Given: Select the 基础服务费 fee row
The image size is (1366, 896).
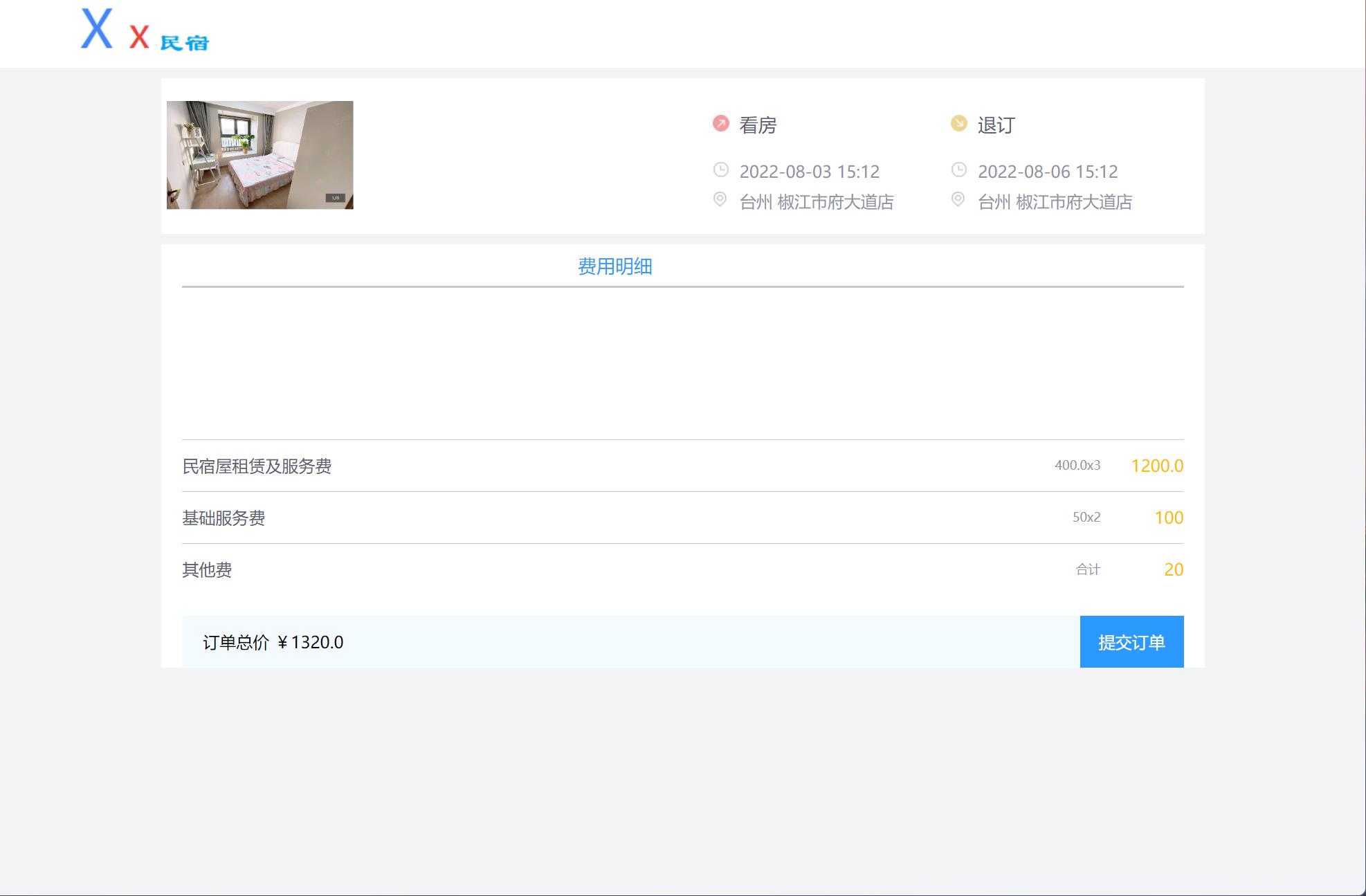Looking at the screenshot, I should pos(226,517).
